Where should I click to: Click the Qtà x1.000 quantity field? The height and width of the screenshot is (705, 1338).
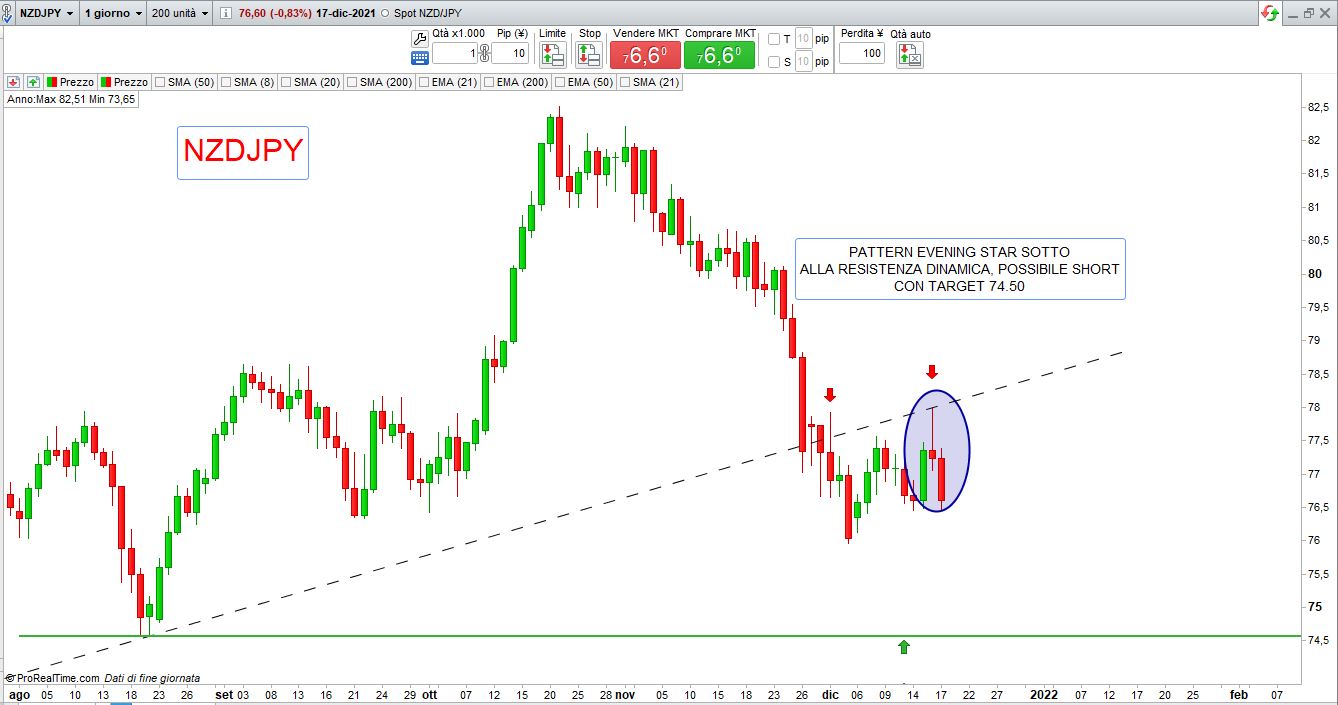coord(454,54)
